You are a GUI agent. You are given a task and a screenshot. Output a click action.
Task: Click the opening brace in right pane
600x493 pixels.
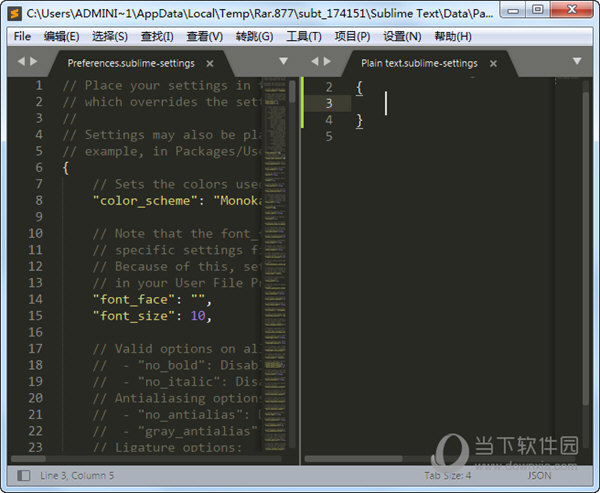[359, 88]
